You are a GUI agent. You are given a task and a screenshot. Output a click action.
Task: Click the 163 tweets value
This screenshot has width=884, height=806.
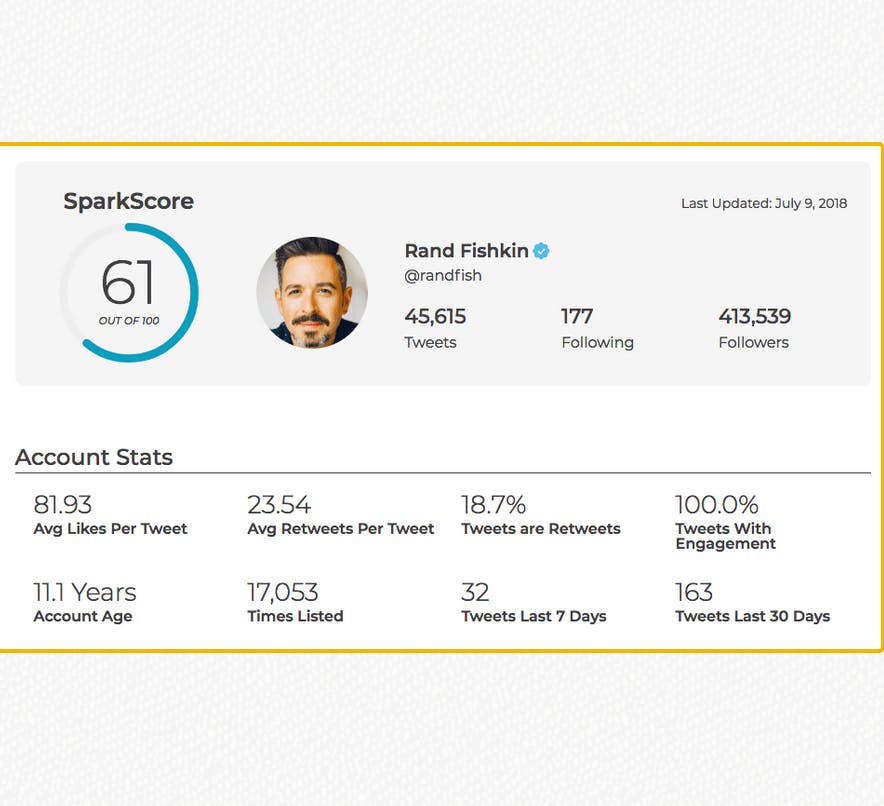point(695,592)
